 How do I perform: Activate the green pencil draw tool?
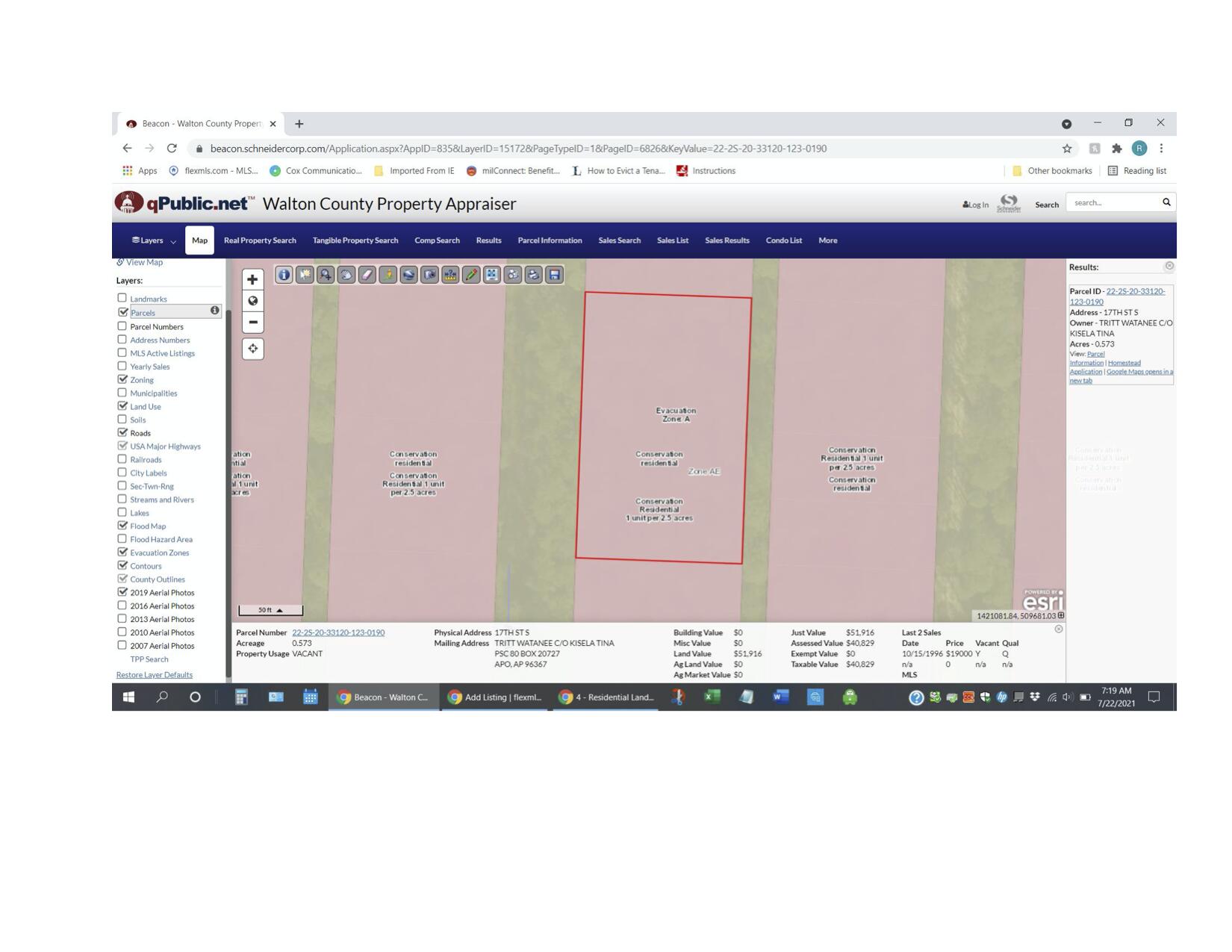tap(471, 275)
